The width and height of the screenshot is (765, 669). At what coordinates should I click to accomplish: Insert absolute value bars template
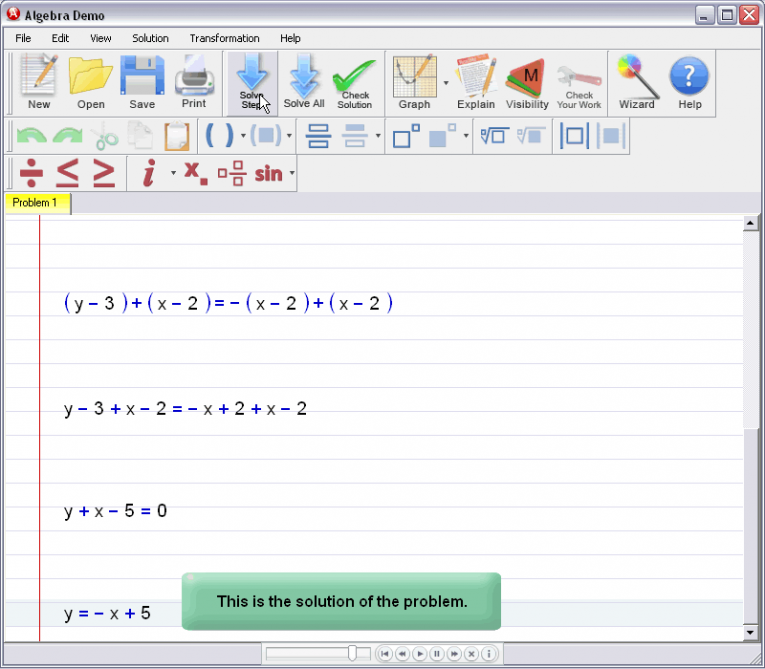pos(574,136)
